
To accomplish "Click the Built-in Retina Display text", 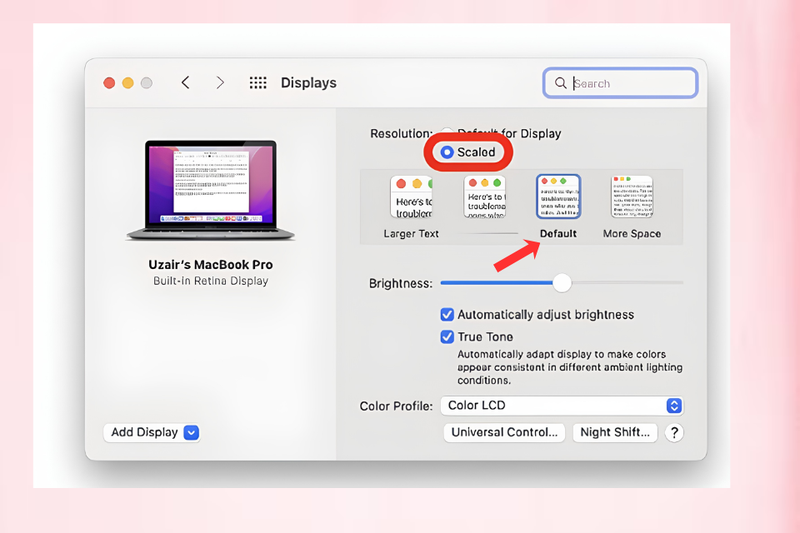I will coord(210,281).
